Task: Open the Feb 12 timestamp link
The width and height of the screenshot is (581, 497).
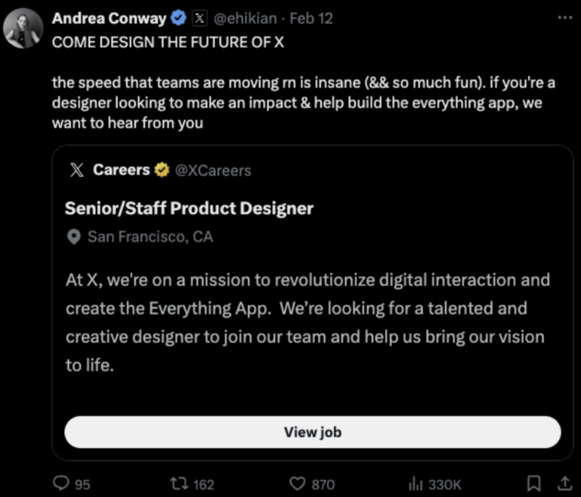Action: pos(311,18)
